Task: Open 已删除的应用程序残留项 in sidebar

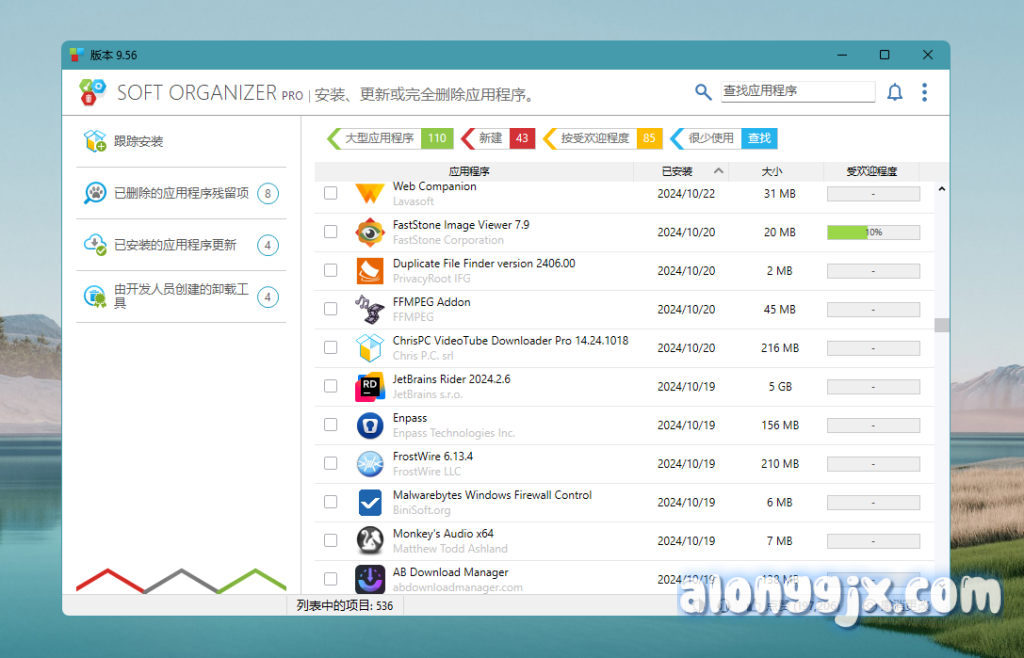Action: pyautogui.click(x=180, y=193)
